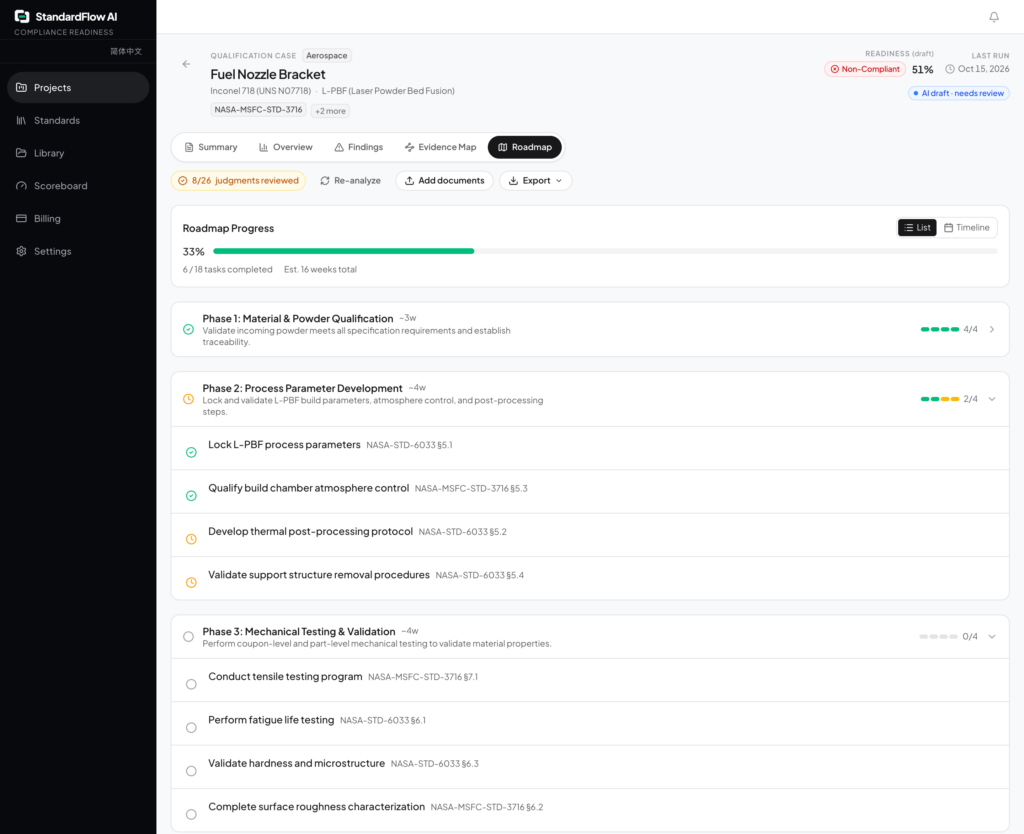Click the last run clock icon
Image resolution: width=1024 pixels, height=834 pixels.
(950, 69)
